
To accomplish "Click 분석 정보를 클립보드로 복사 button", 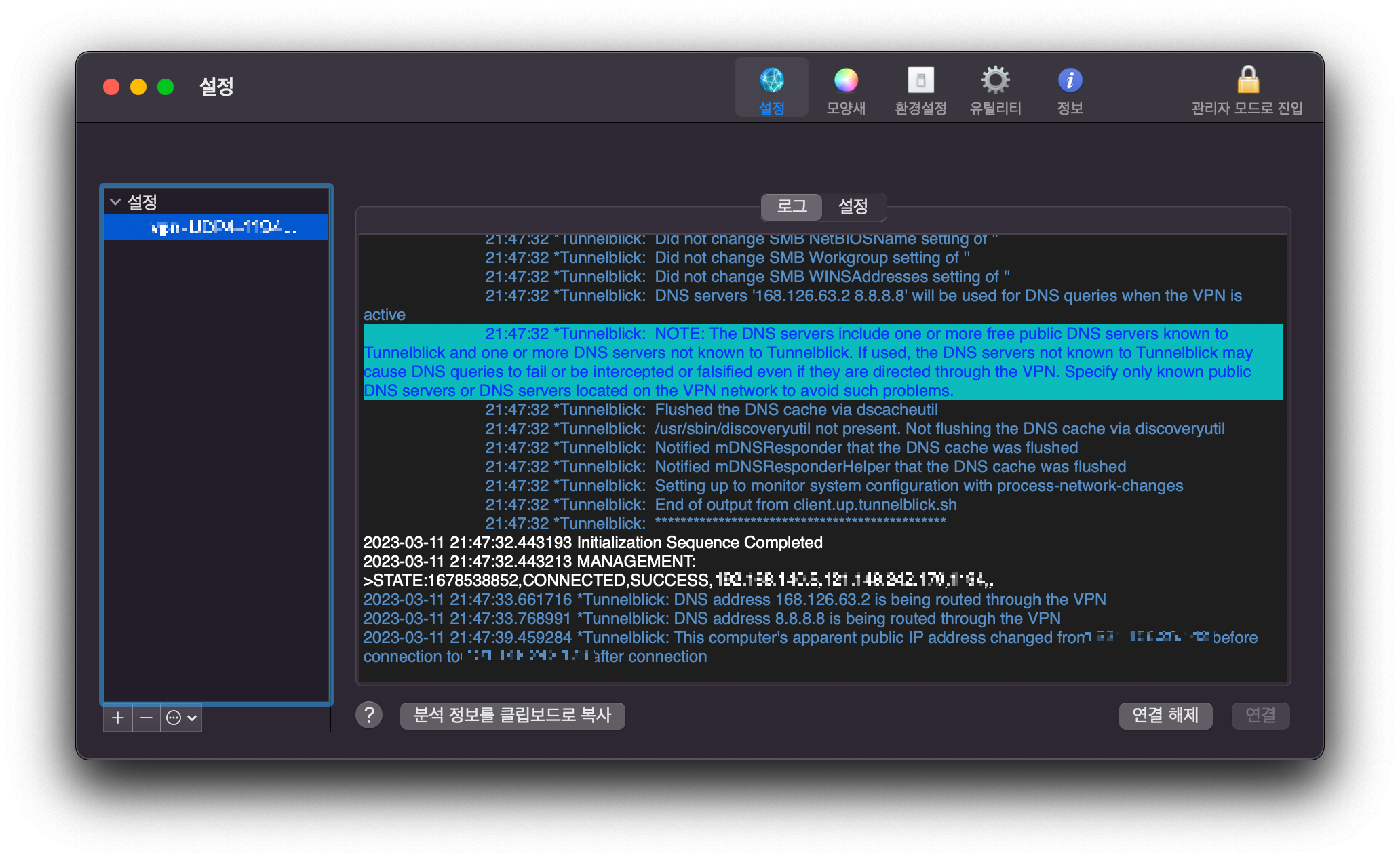I will [x=512, y=716].
